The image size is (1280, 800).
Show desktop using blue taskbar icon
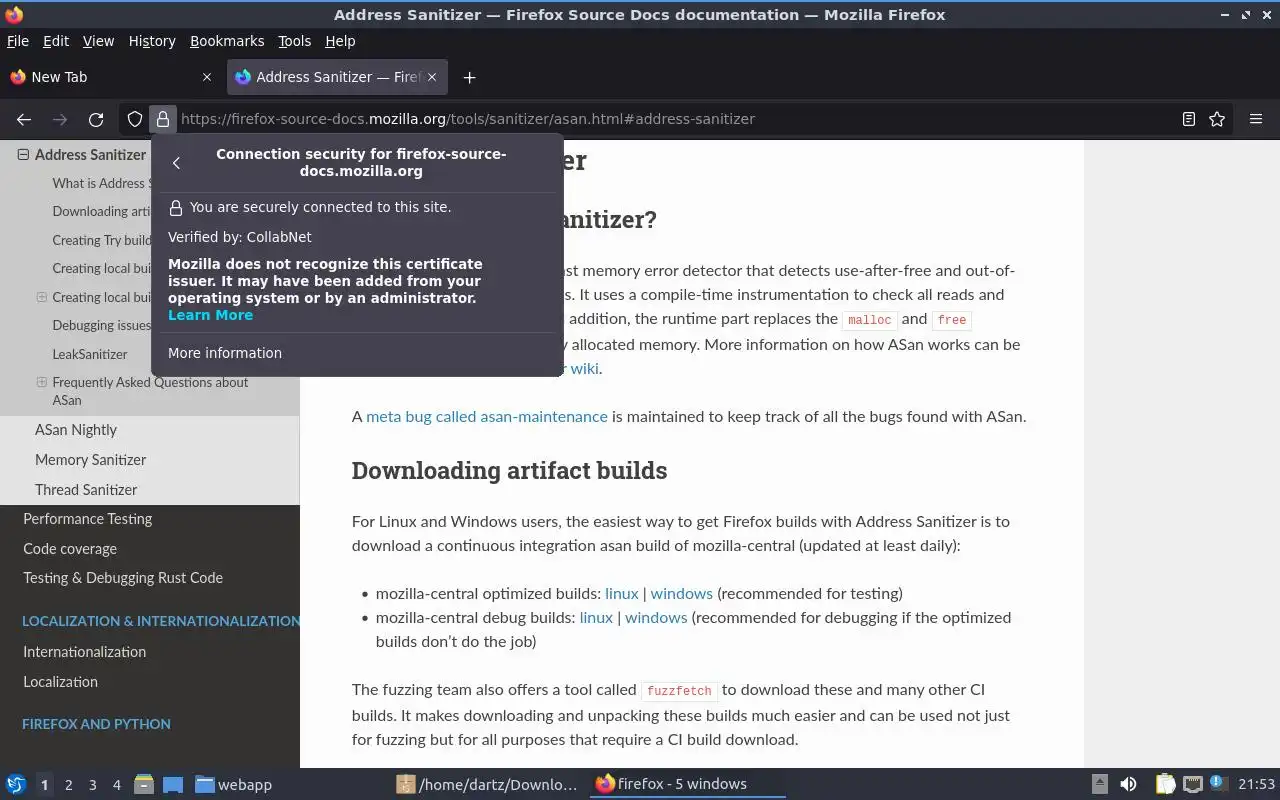coord(173,784)
